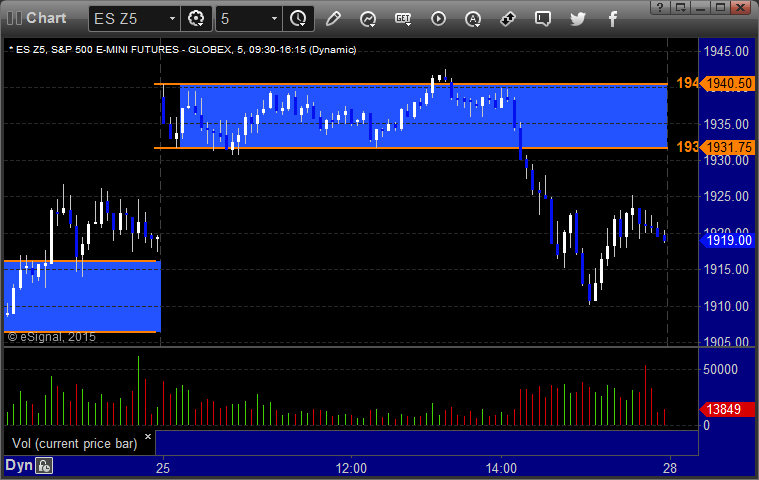
Task: Share chart via Facebook icon
Action: [613, 19]
